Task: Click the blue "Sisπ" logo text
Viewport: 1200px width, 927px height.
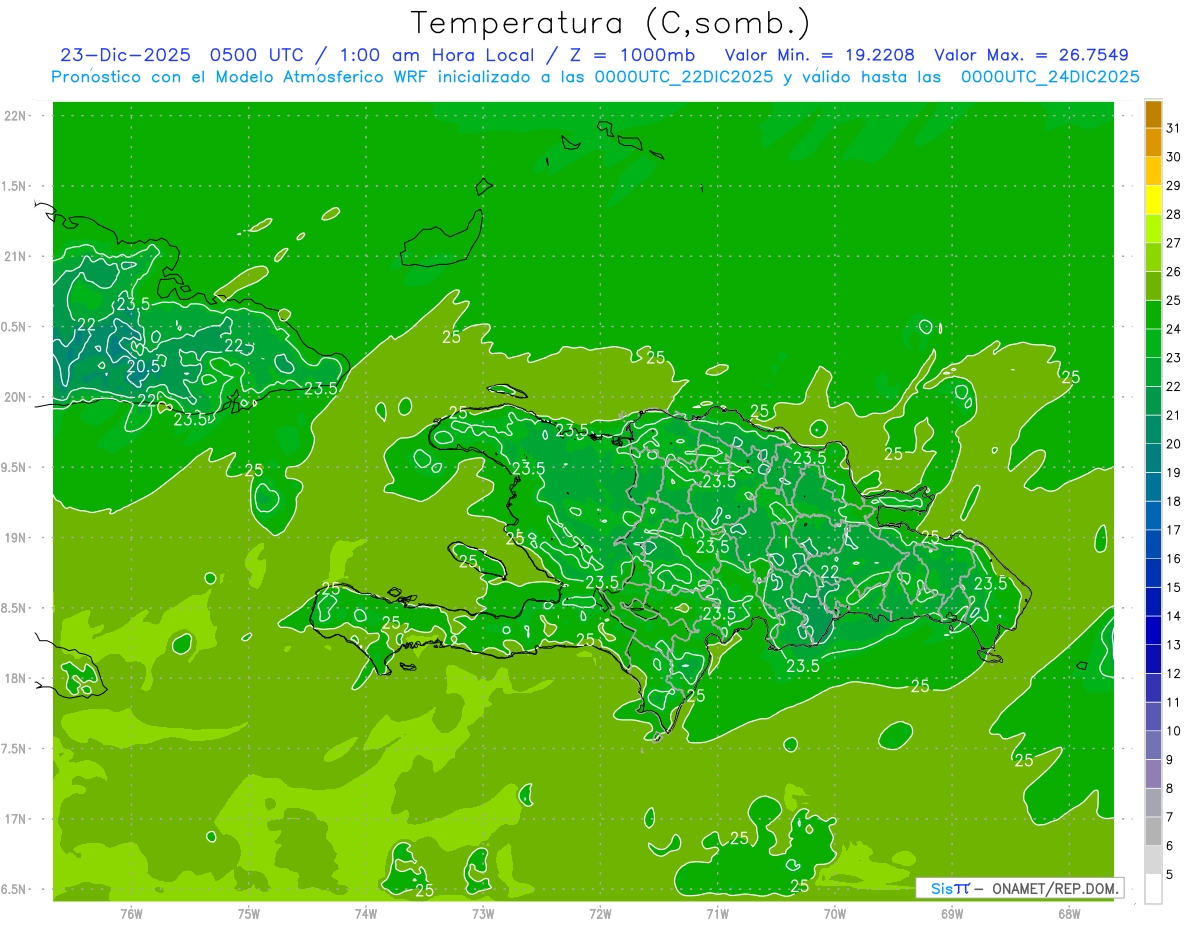Action: click(950, 888)
